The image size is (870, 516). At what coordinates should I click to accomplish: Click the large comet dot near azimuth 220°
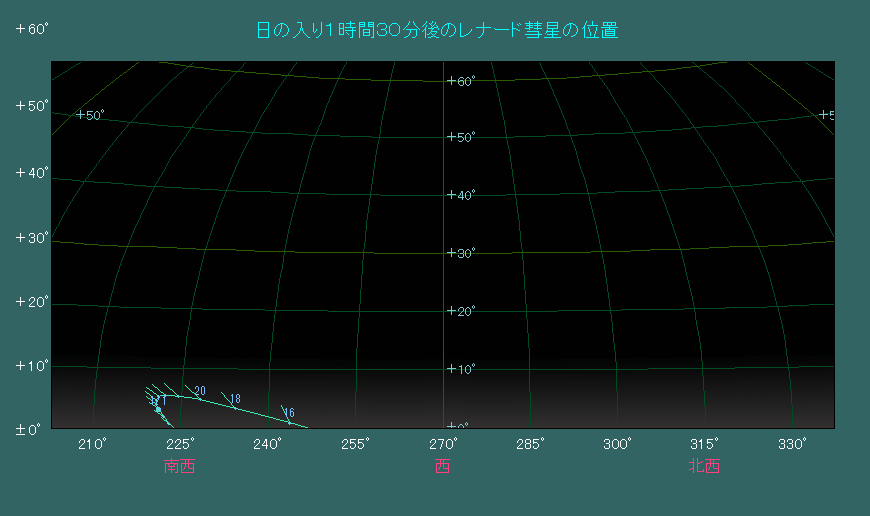(x=158, y=409)
